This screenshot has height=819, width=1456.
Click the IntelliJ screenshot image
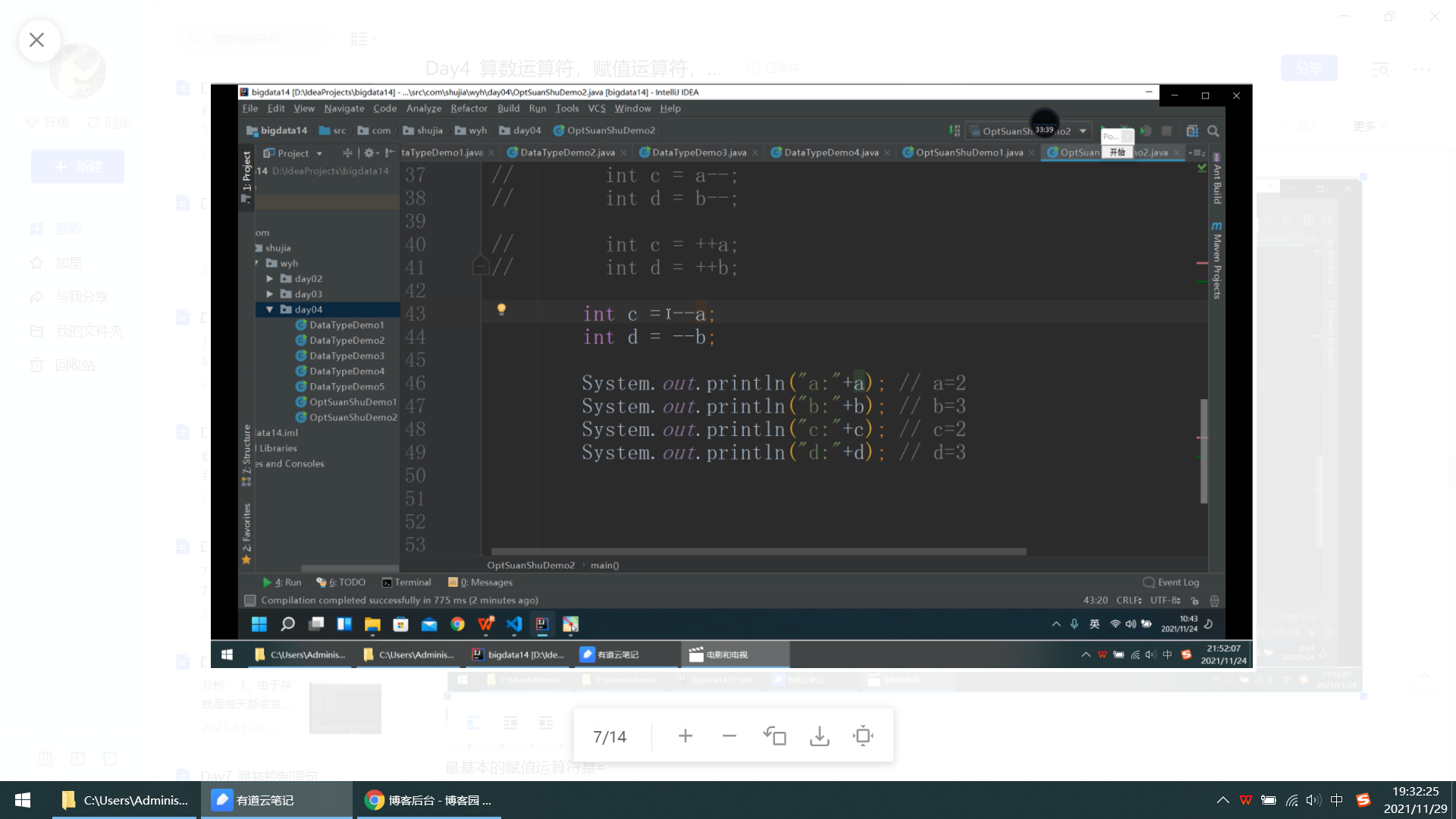click(x=731, y=375)
